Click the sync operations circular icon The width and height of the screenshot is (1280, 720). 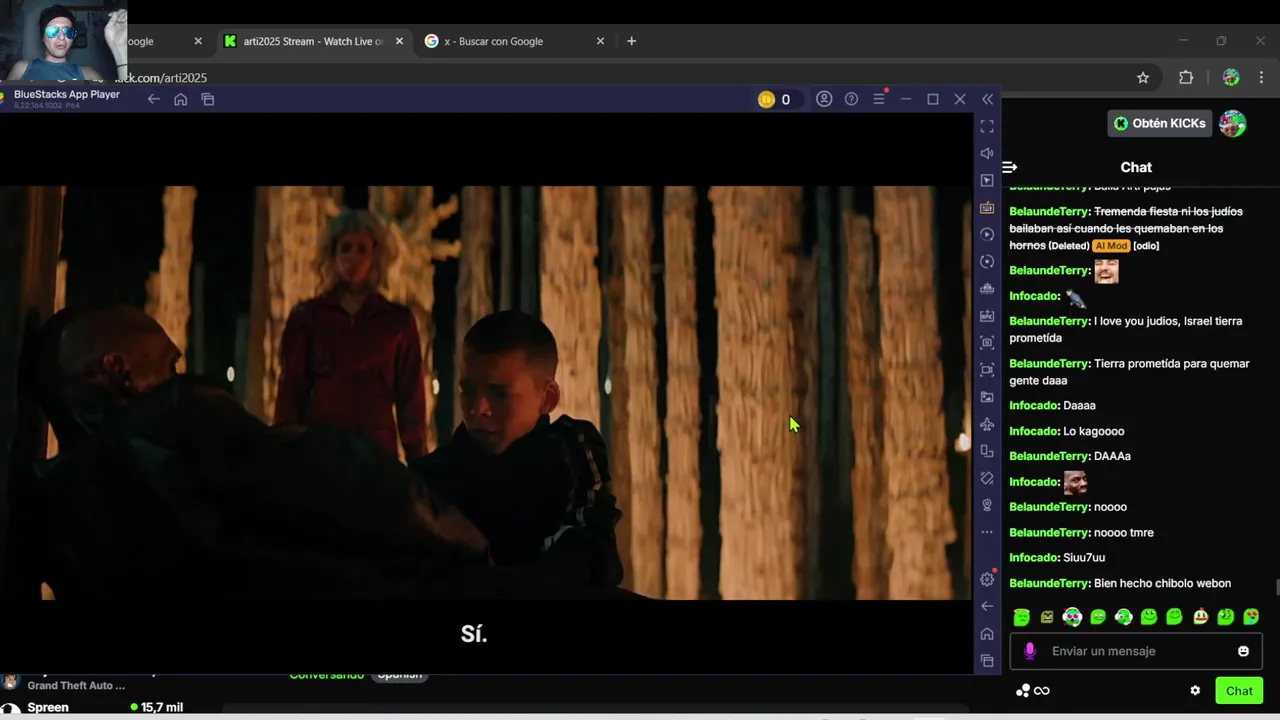[987, 261]
